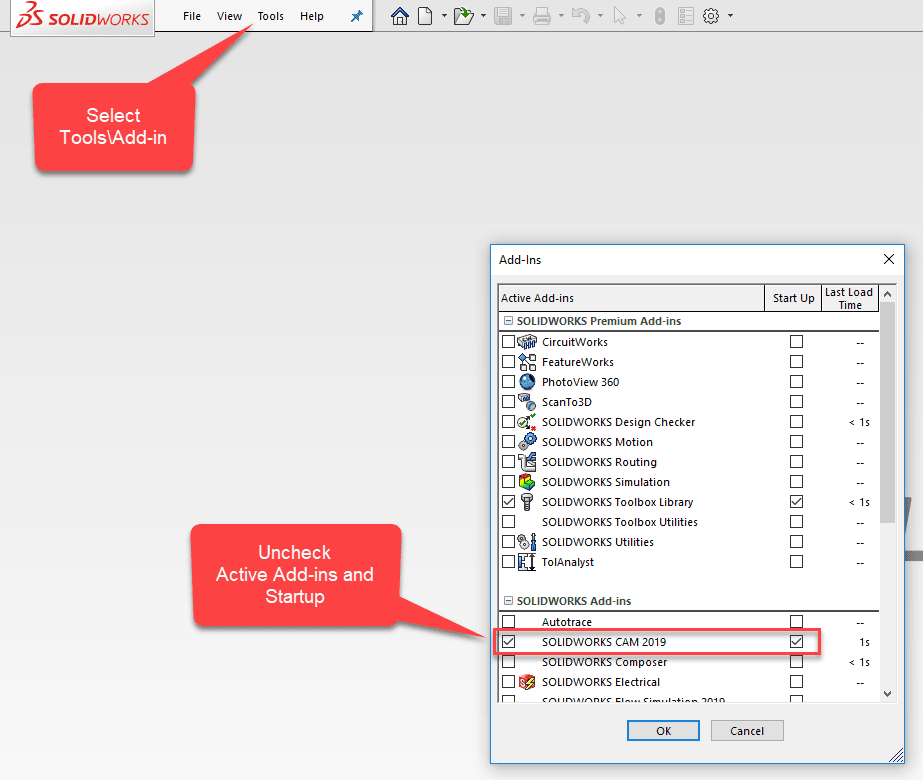Open the File menu
Image resolution: width=923 pixels, height=780 pixels.
[192, 16]
